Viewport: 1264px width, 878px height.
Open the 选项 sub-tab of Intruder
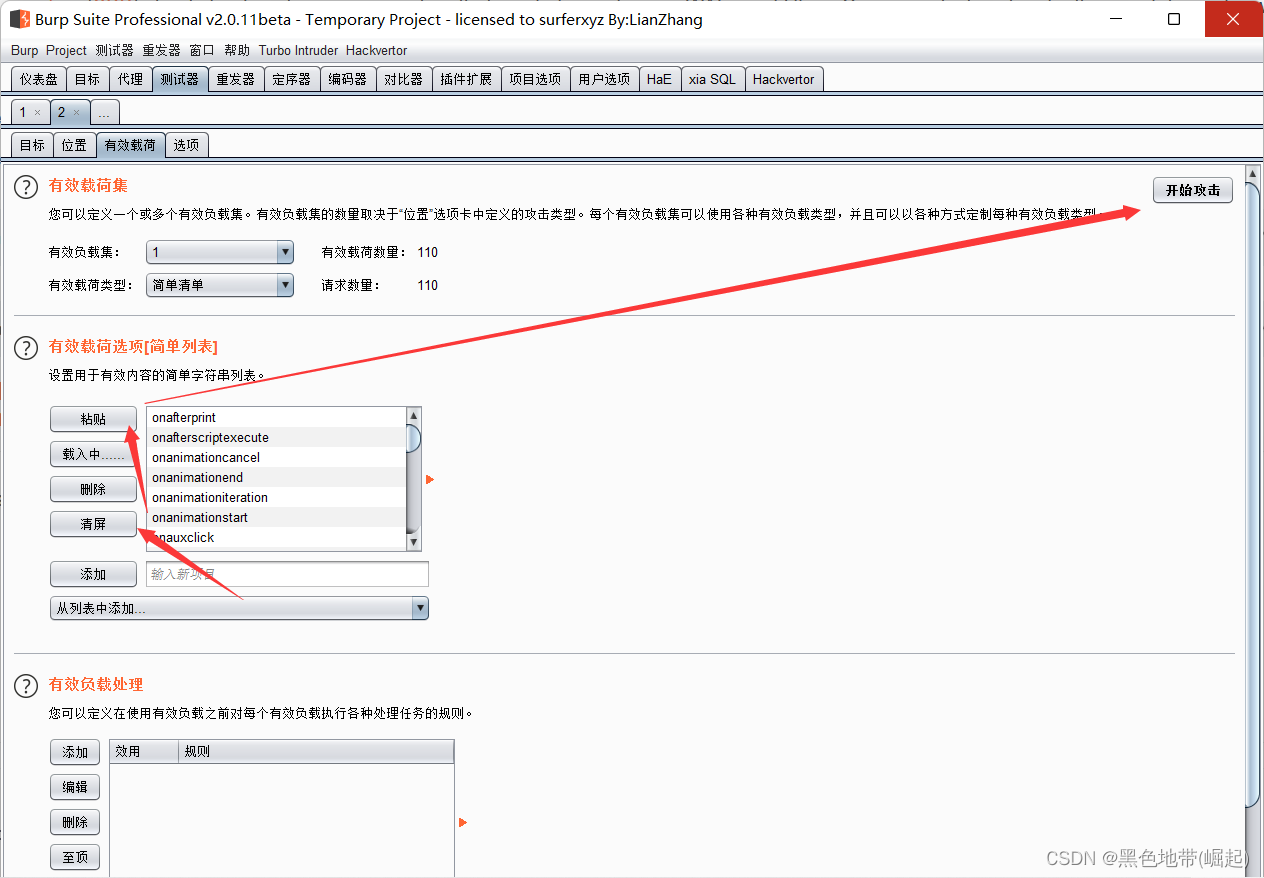(x=186, y=144)
